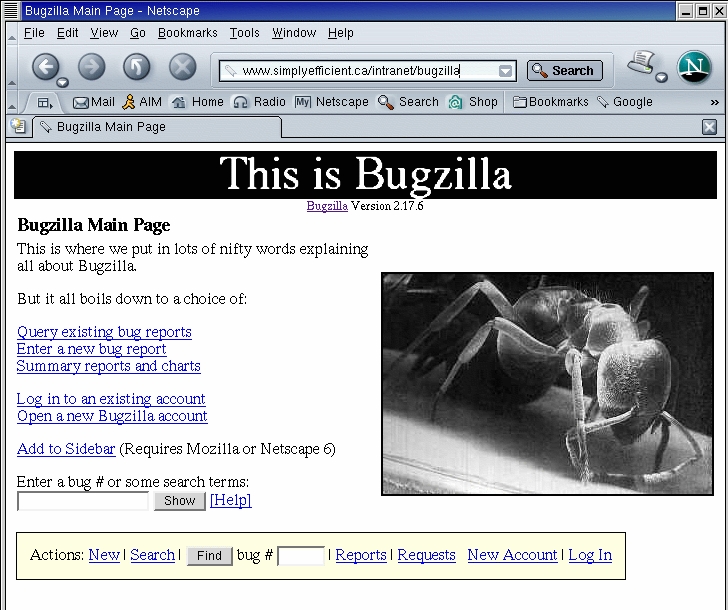The width and height of the screenshot is (728, 610).
Task: Click the Home toolbar shortcut
Action: [198, 102]
